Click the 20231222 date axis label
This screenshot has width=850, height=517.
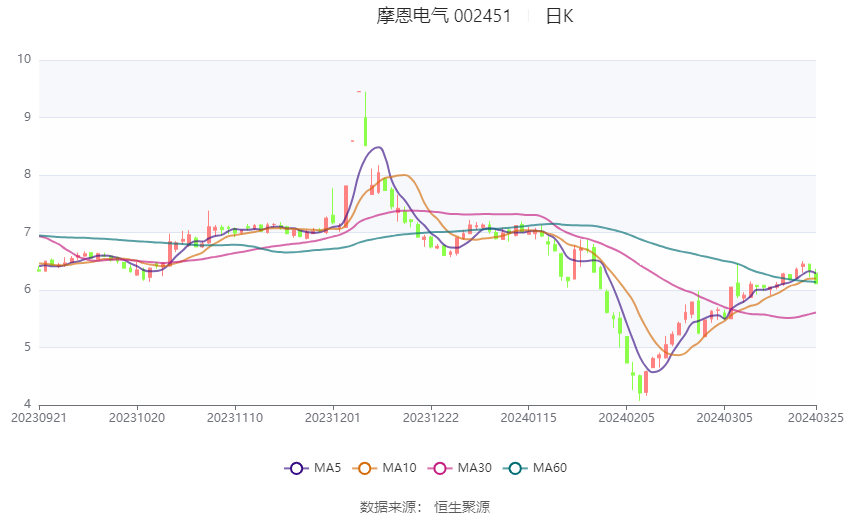[431, 418]
